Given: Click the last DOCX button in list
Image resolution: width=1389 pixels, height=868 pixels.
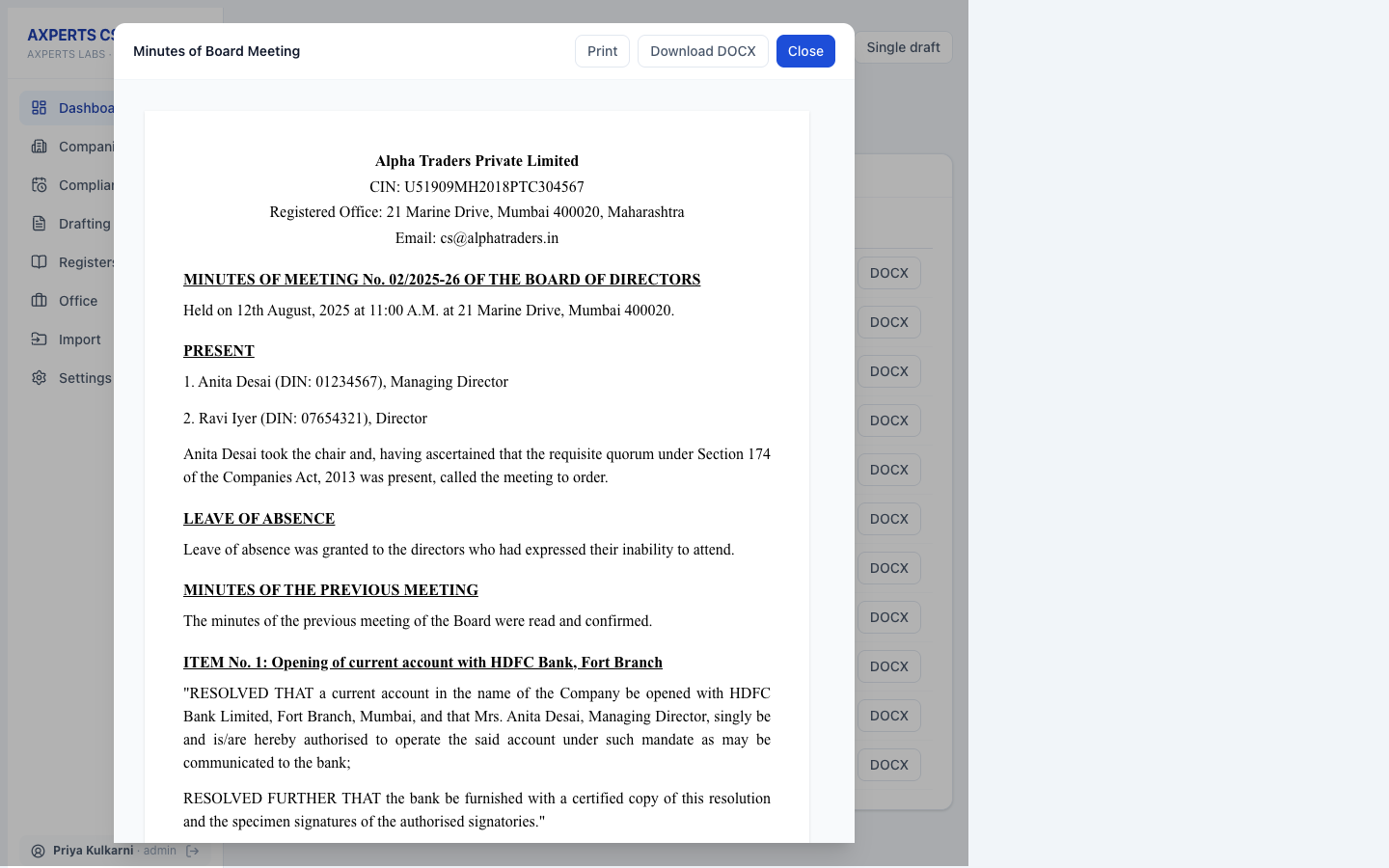Looking at the screenshot, I should pos(888,765).
